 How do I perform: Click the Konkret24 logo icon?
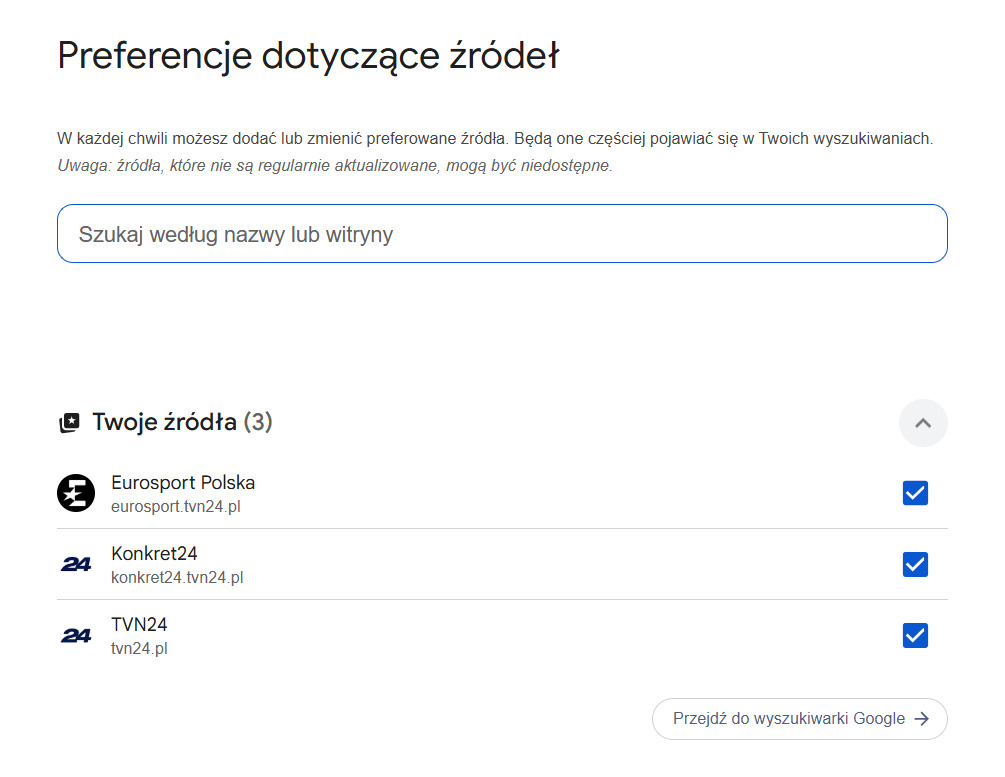[x=76, y=564]
